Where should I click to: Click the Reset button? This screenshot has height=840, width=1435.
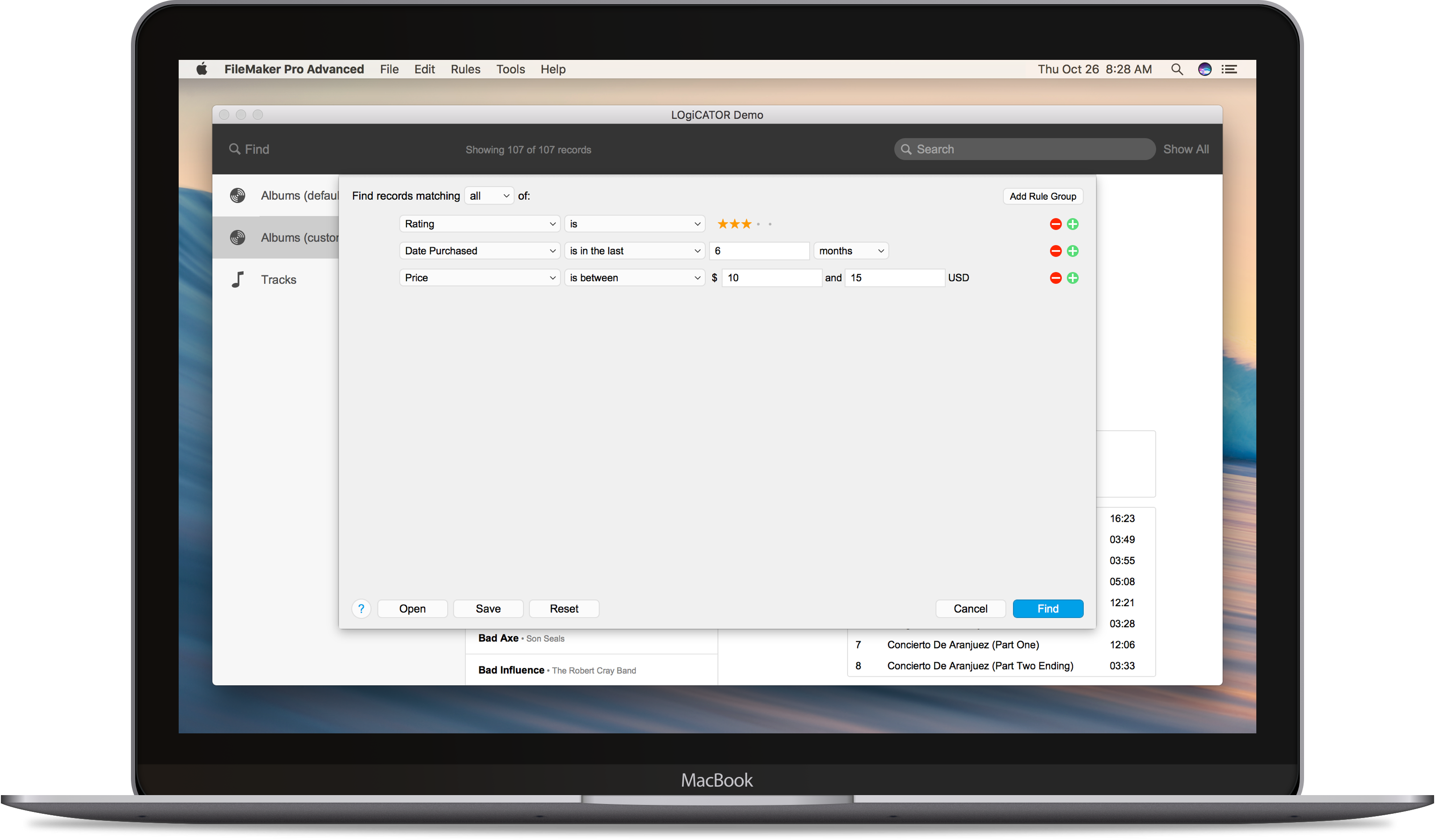coord(564,608)
